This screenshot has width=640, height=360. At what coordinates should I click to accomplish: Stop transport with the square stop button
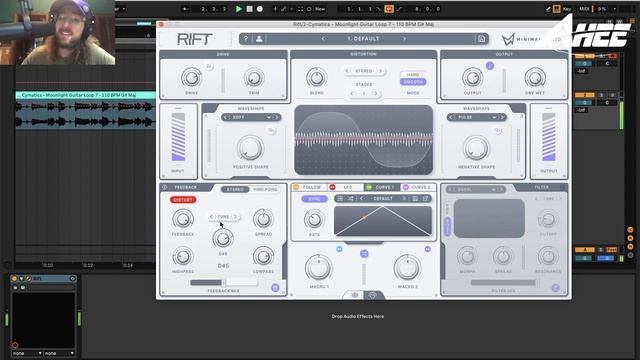pyautogui.click(x=249, y=9)
